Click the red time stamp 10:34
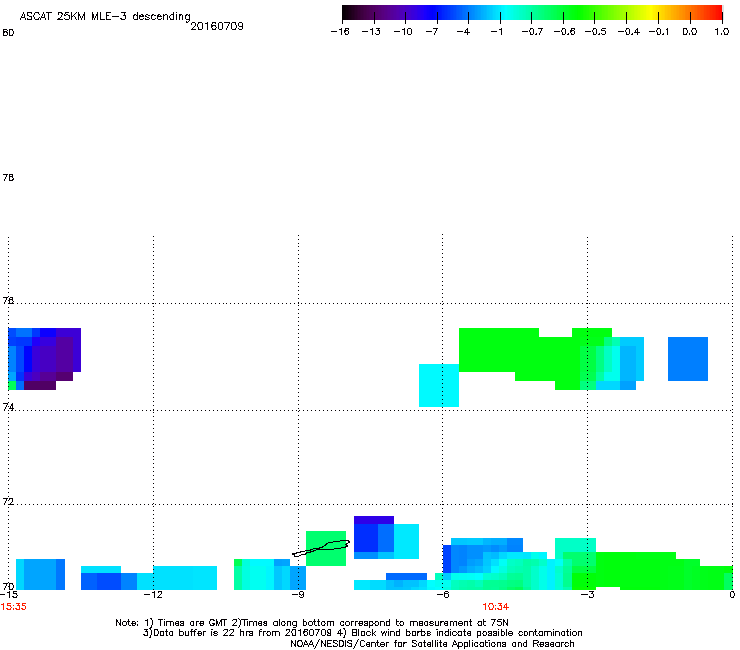740x650 pixels. pos(496,607)
